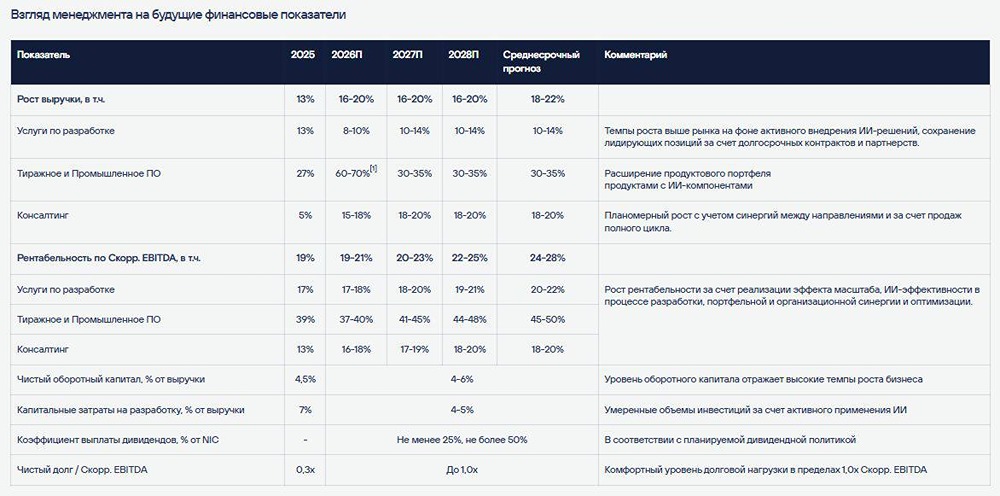Image resolution: width=1000 pixels, height=496 pixels.
Task: Select the "Чистый долг / Скорр. EBITDA" row label
Action: 82,470
